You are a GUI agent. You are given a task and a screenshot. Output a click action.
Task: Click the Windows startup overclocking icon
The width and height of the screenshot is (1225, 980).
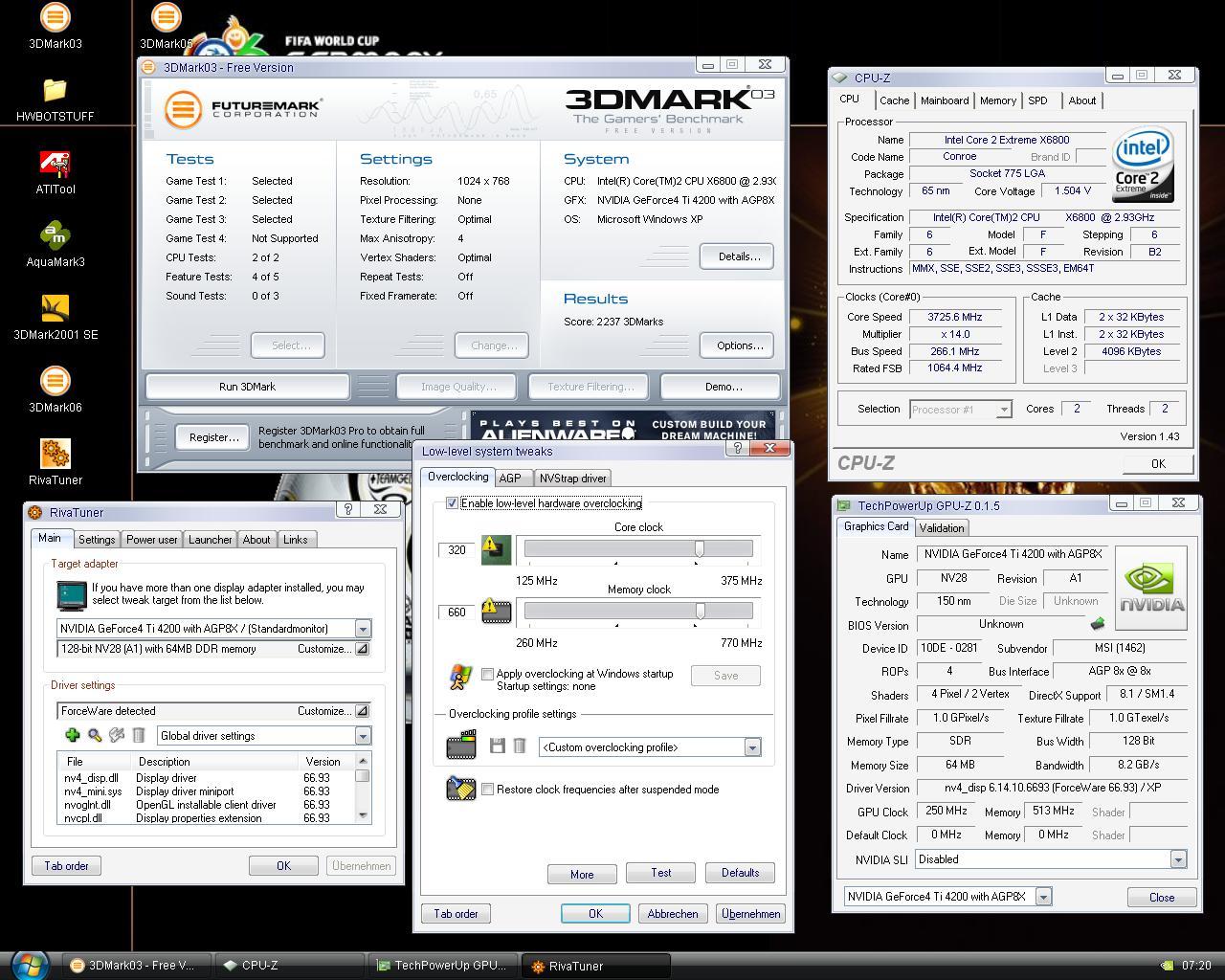coord(460,677)
